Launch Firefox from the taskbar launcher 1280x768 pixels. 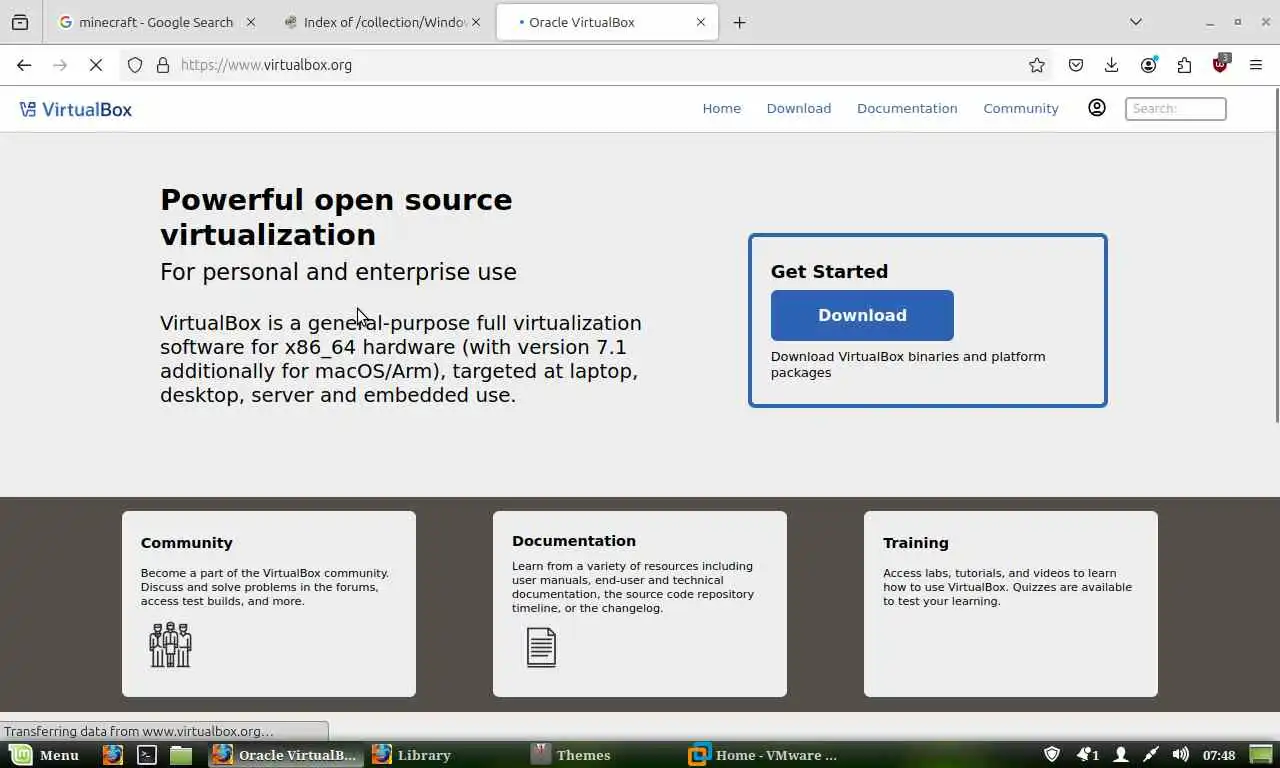click(113, 755)
